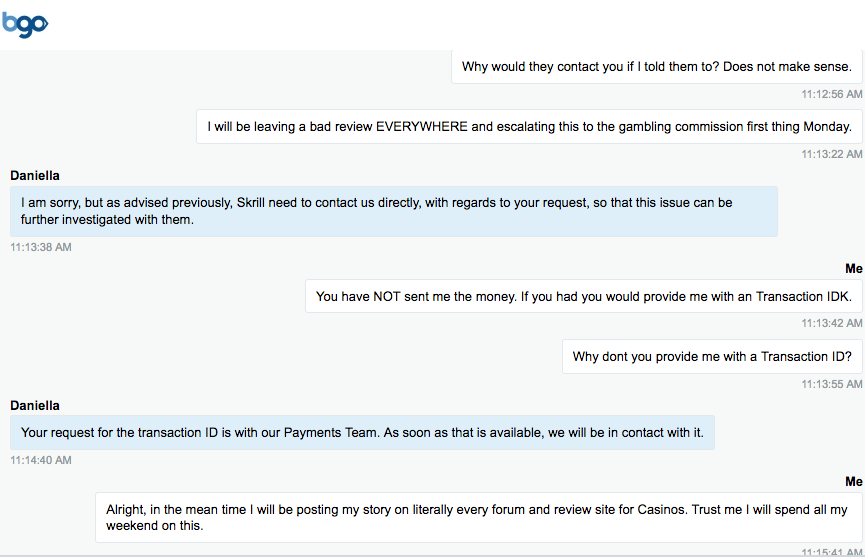
Task: Click Daniella's Skrill contact message
Action: (x=394, y=211)
